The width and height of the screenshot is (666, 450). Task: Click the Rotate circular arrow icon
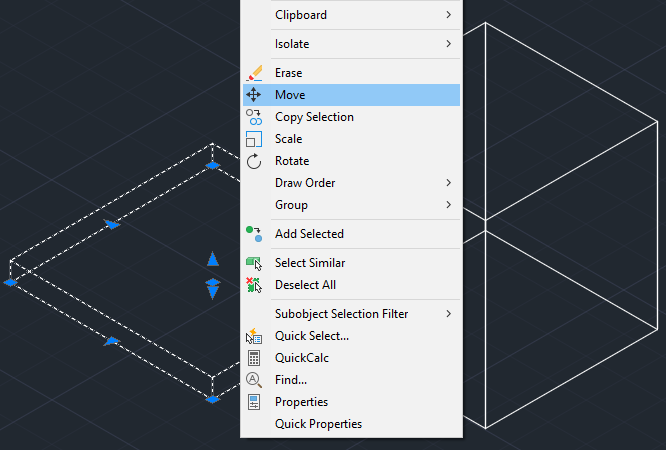click(254, 161)
